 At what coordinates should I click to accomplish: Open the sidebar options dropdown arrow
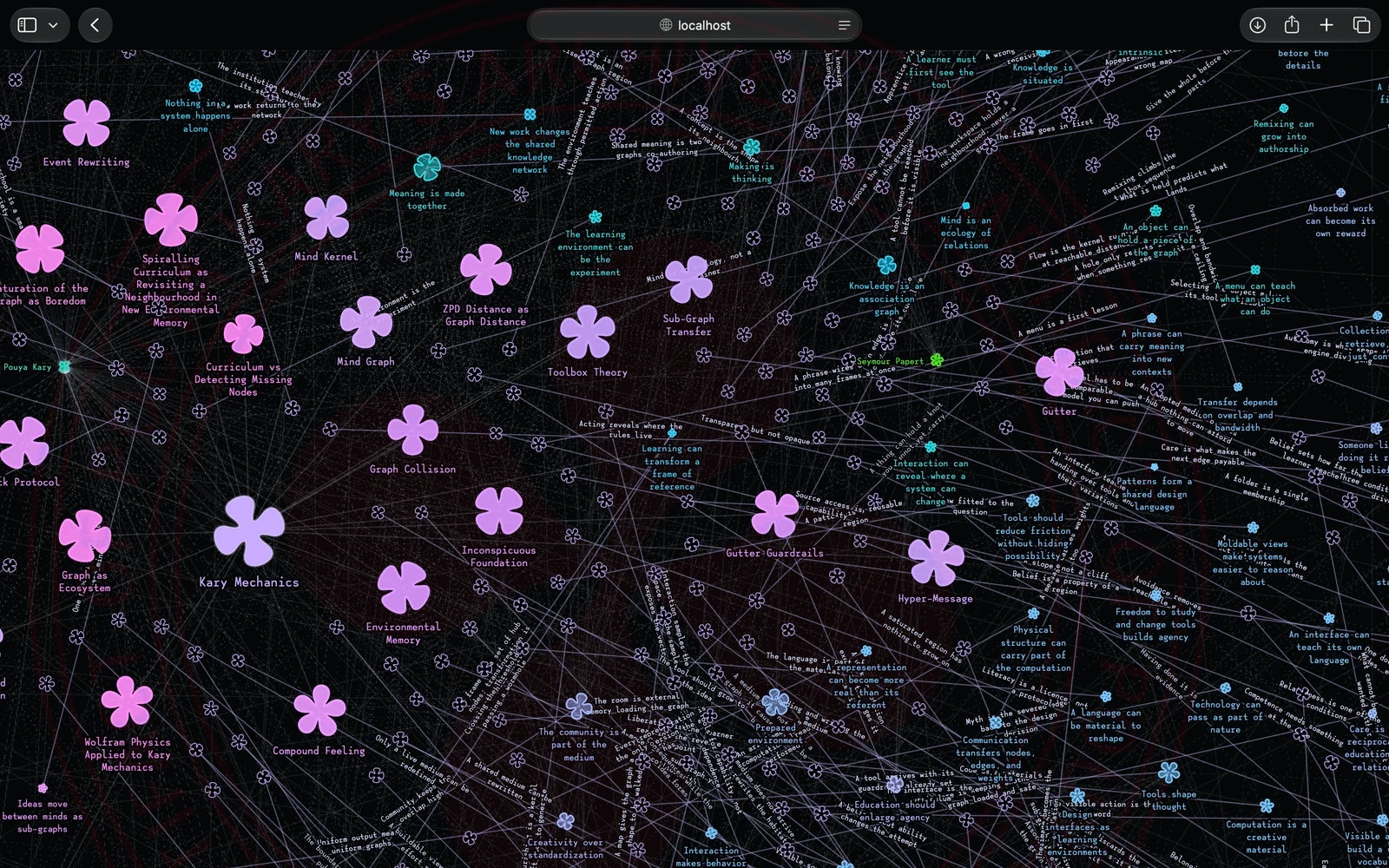click(x=53, y=25)
